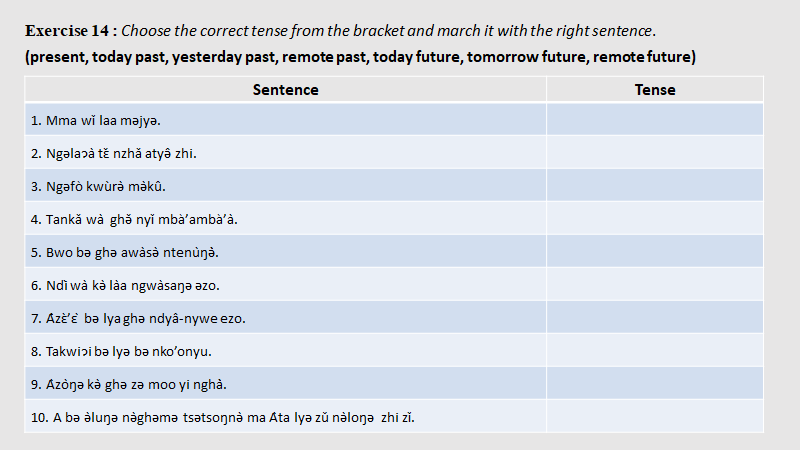Screen dimensions: 800x450
Task: Click sentence 7 containing 'ndyâ-nywe ezo'
Action: (x=138, y=318)
